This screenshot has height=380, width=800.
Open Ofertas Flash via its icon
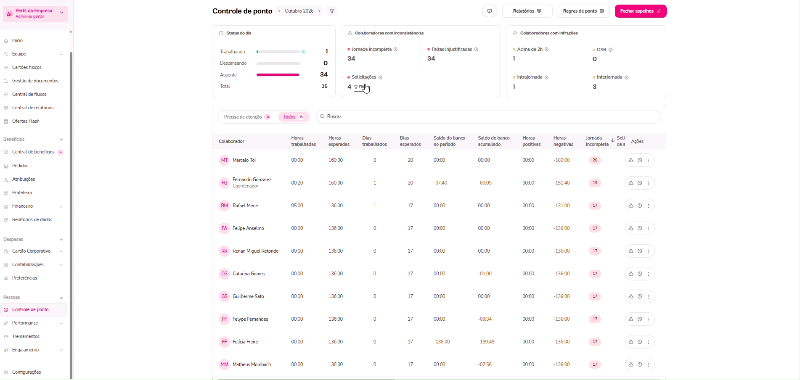6,121
